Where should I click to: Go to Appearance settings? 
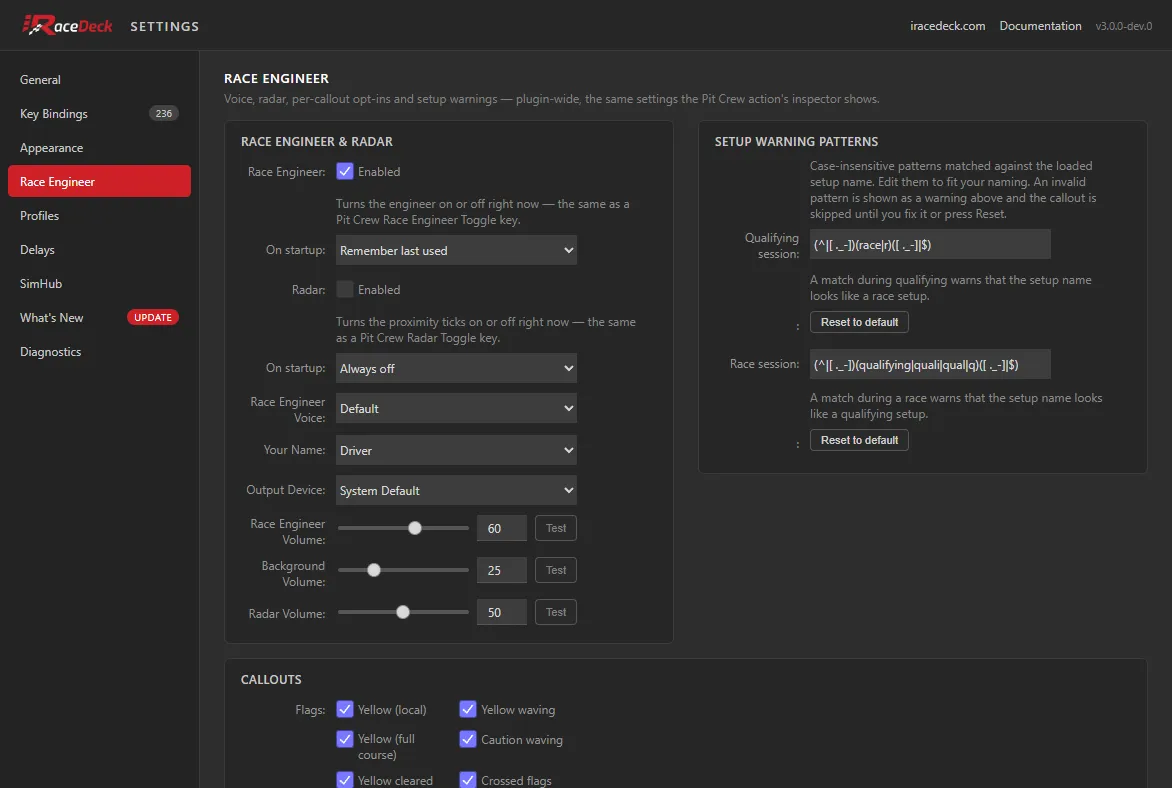(x=99, y=147)
